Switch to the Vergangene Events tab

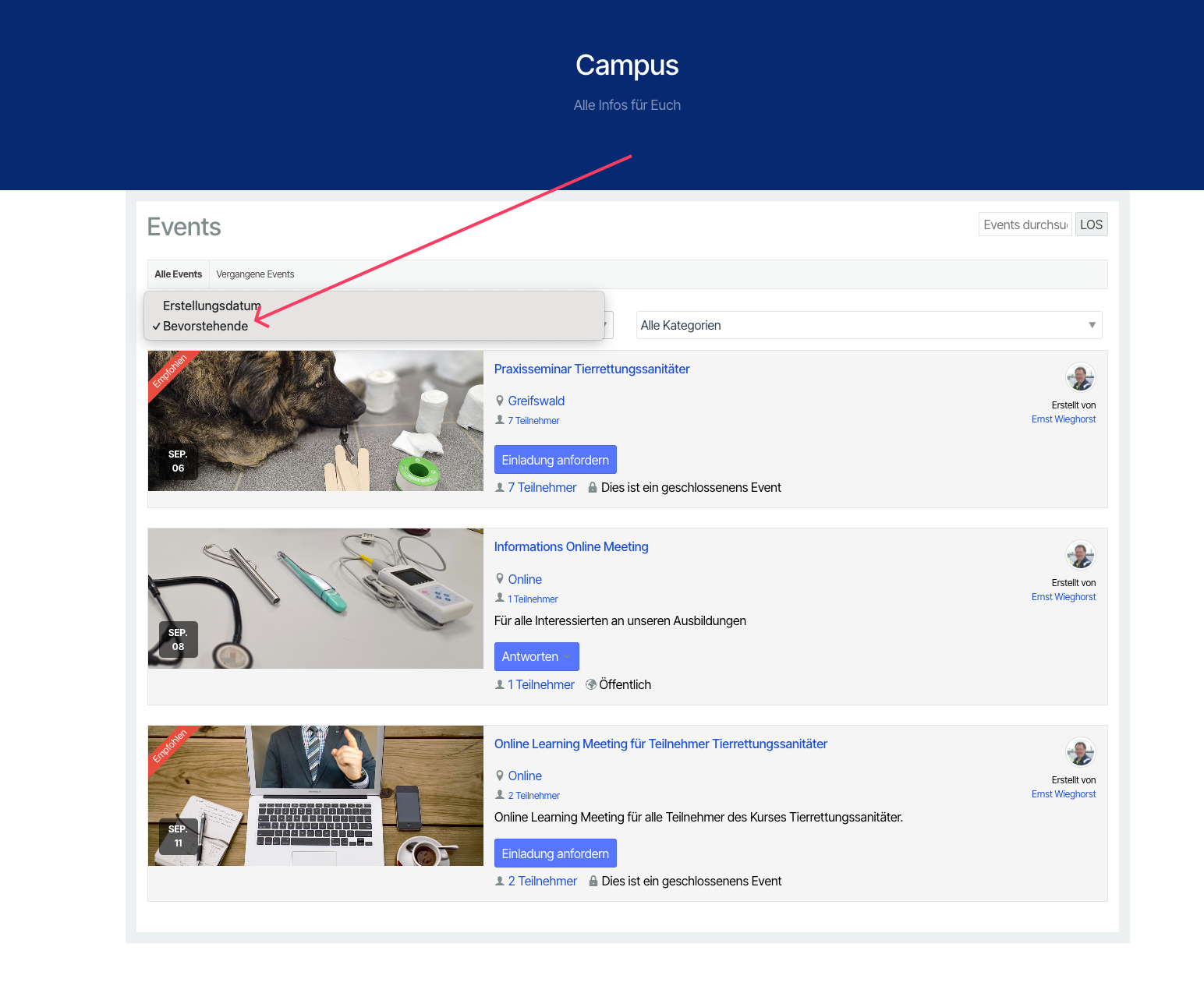click(255, 274)
